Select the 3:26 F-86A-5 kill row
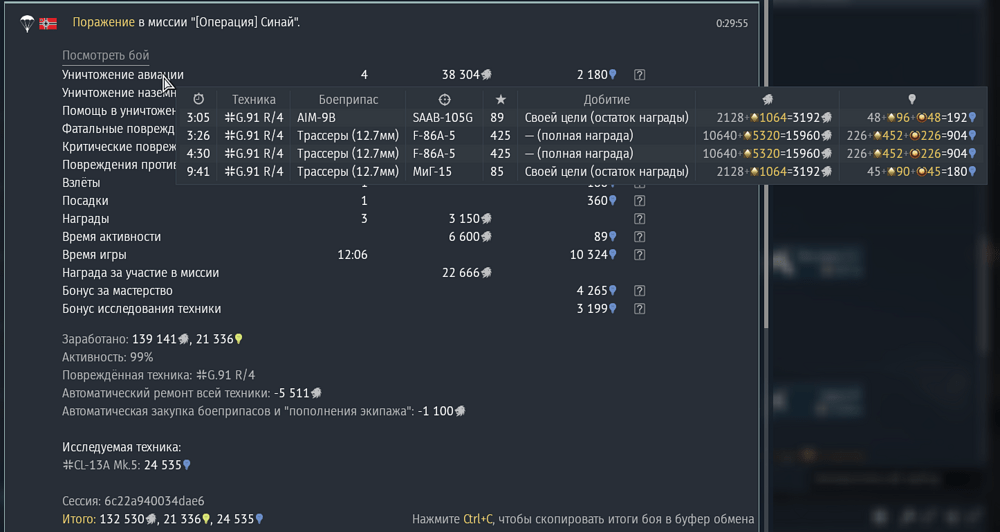This screenshot has height=532, width=1000. tap(582, 135)
